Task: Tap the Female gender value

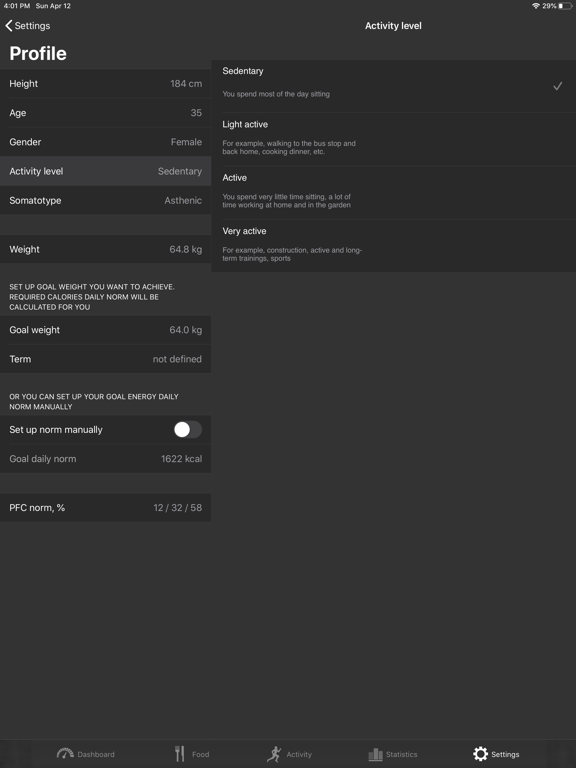Action: (x=186, y=142)
